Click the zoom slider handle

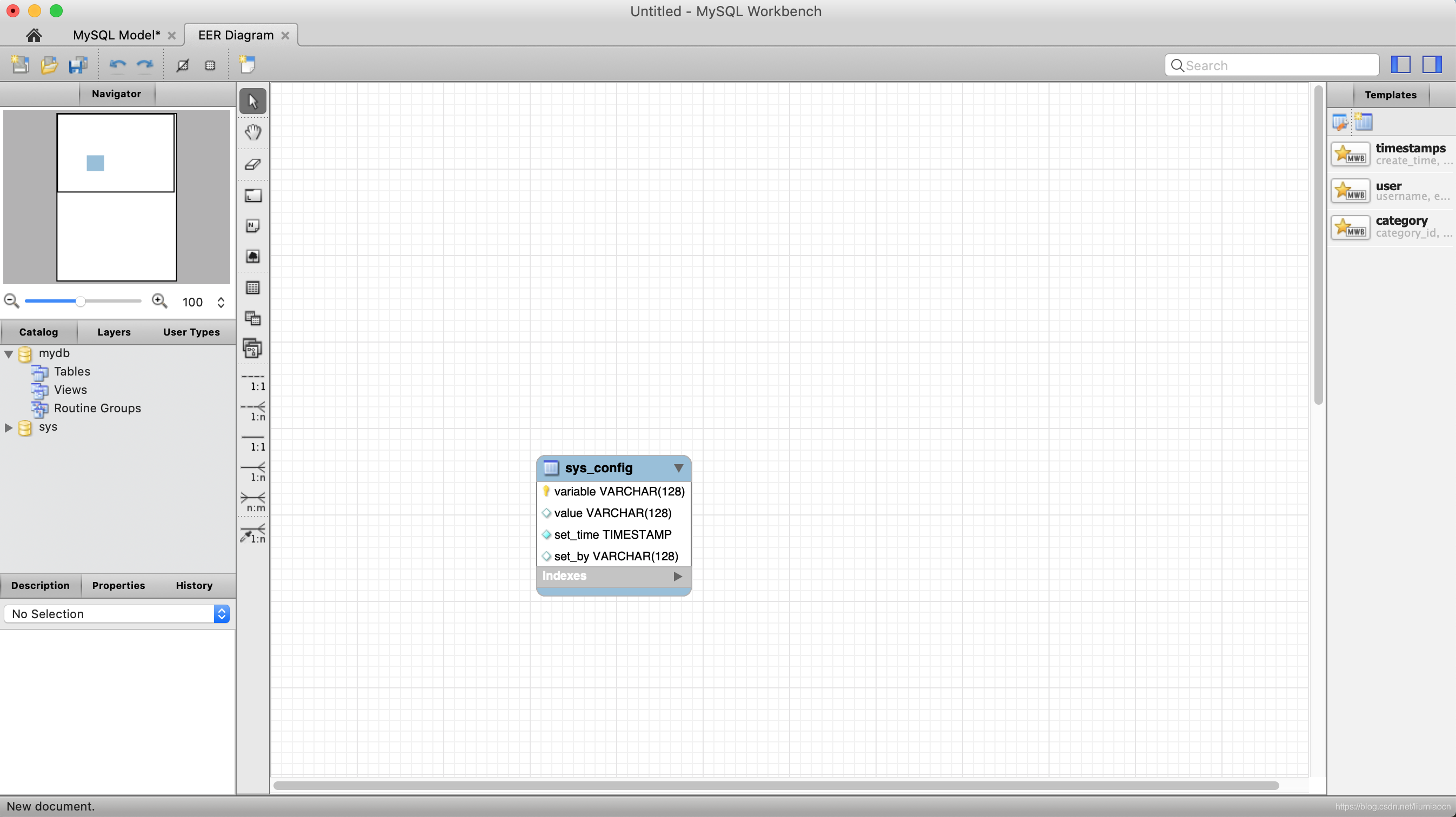[x=81, y=302]
